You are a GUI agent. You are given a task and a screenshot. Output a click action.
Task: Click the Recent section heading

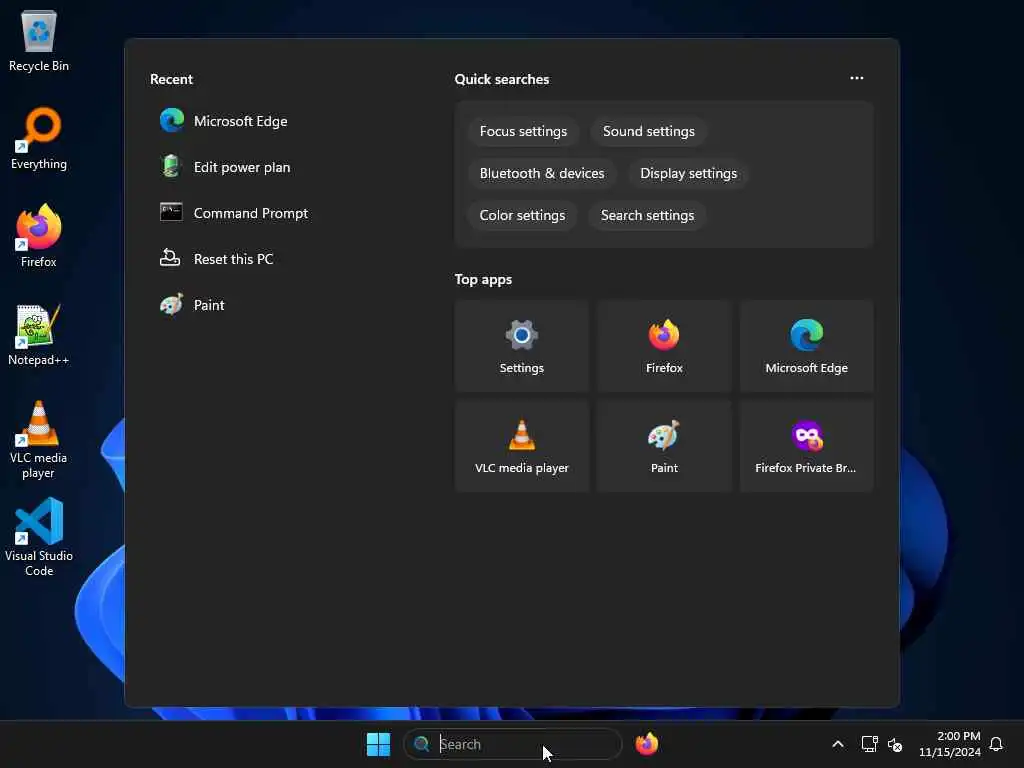click(x=171, y=79)
